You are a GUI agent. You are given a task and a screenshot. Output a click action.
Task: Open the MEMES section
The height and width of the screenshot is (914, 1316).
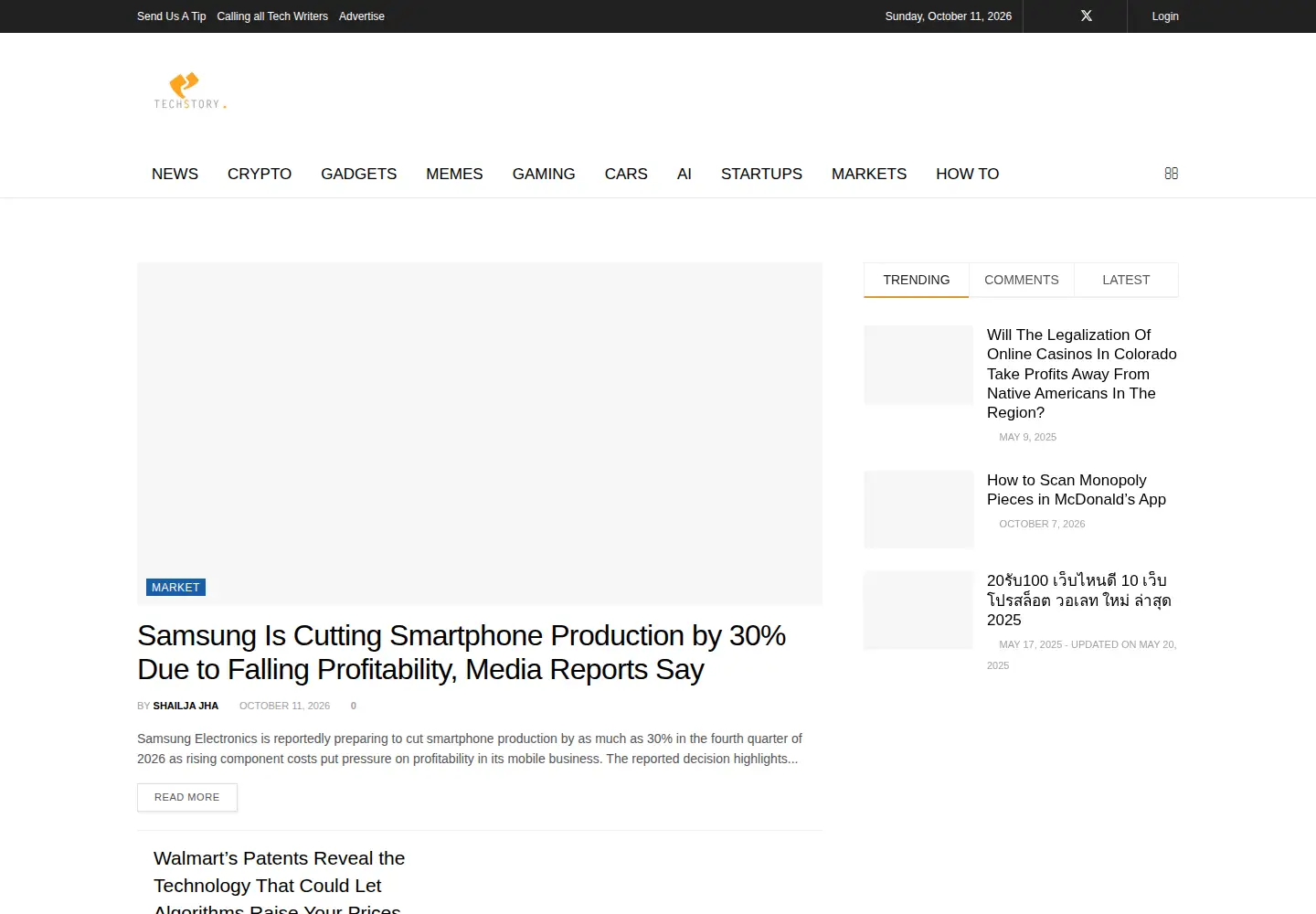point(454,174)
